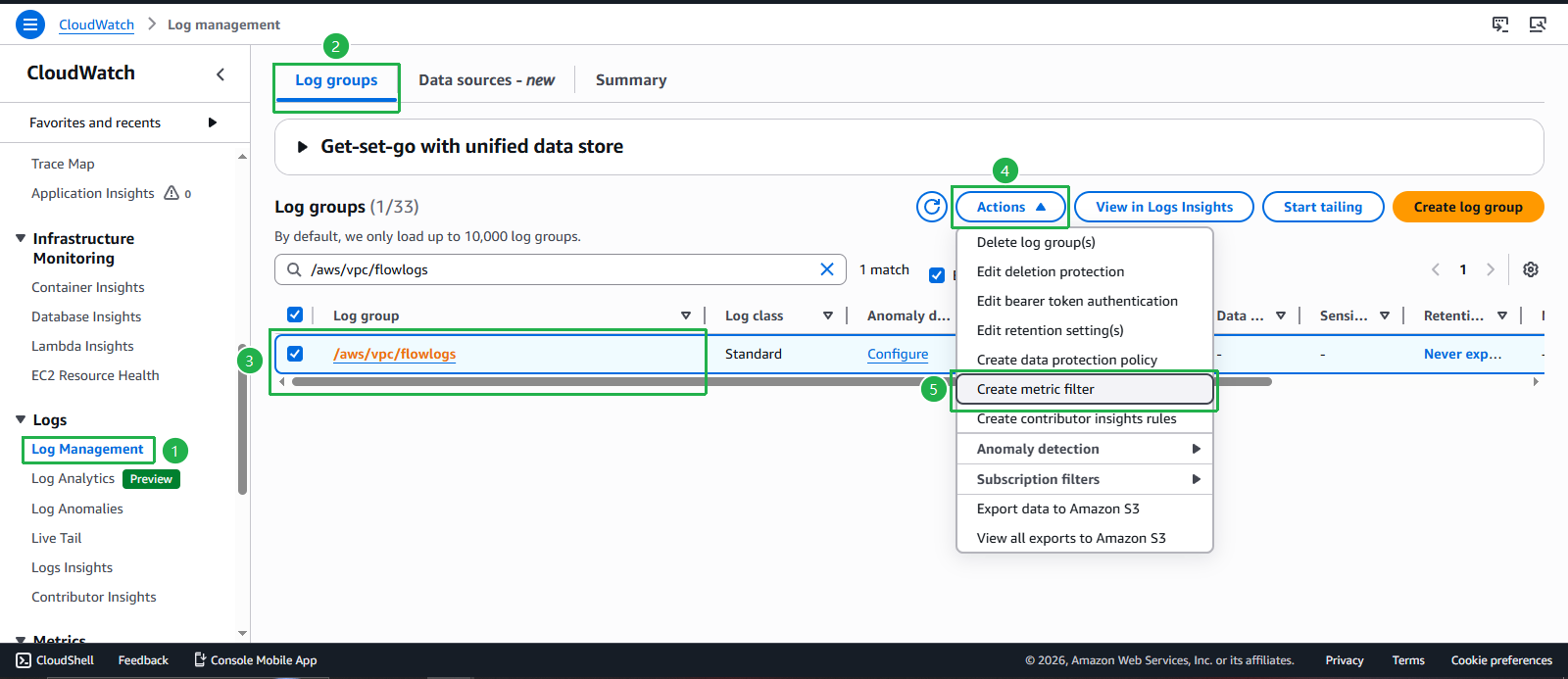
Task: Open Trace Map in sidebar
Action: click(63, 164)
